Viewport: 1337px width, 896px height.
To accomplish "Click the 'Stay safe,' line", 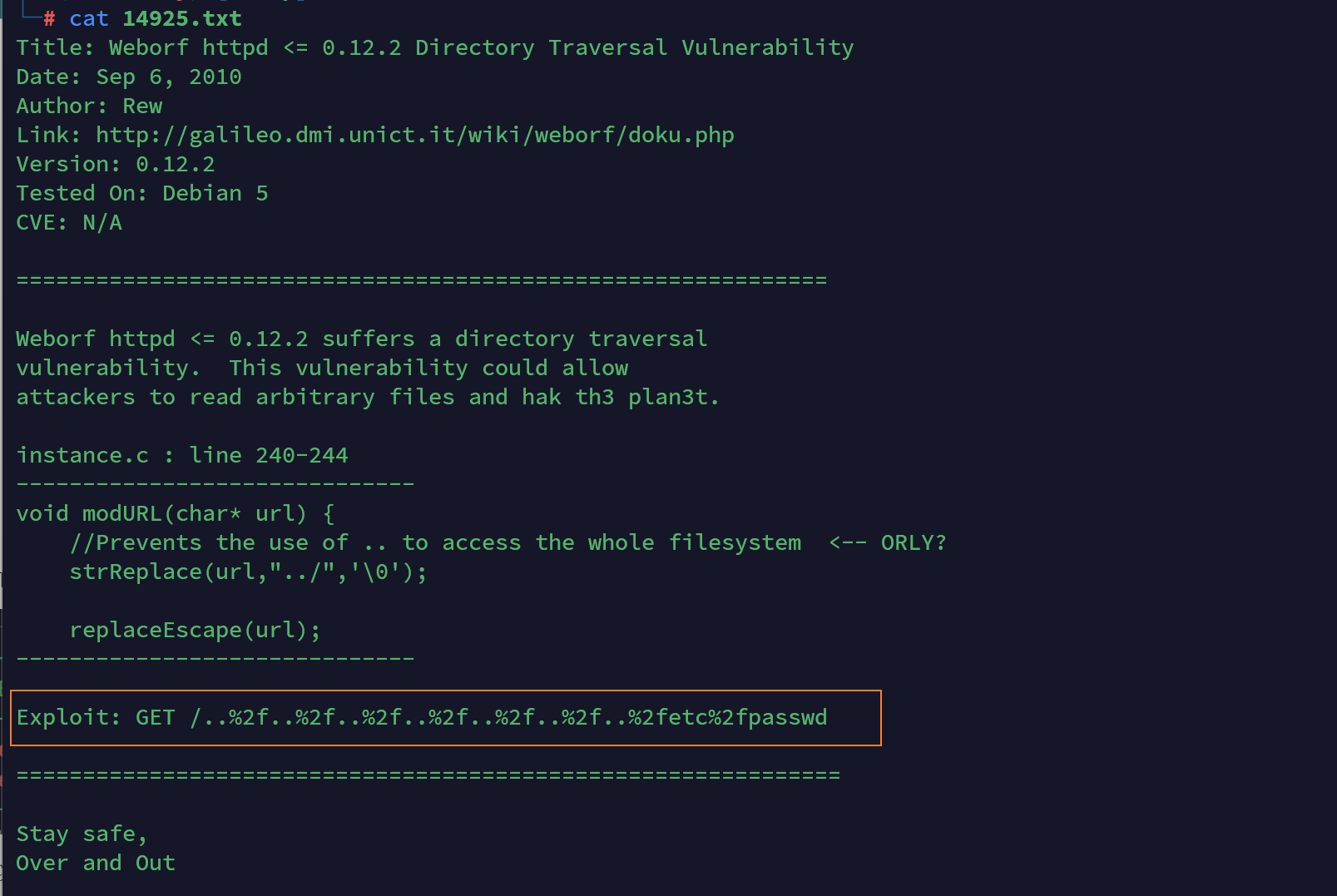I will (82, 834).
